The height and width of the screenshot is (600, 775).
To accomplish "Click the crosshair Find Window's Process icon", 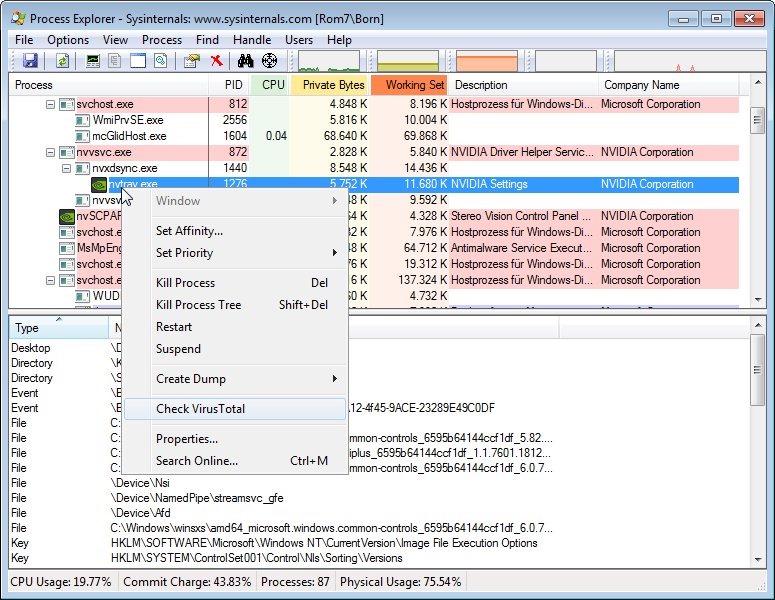I will point(269,61).
